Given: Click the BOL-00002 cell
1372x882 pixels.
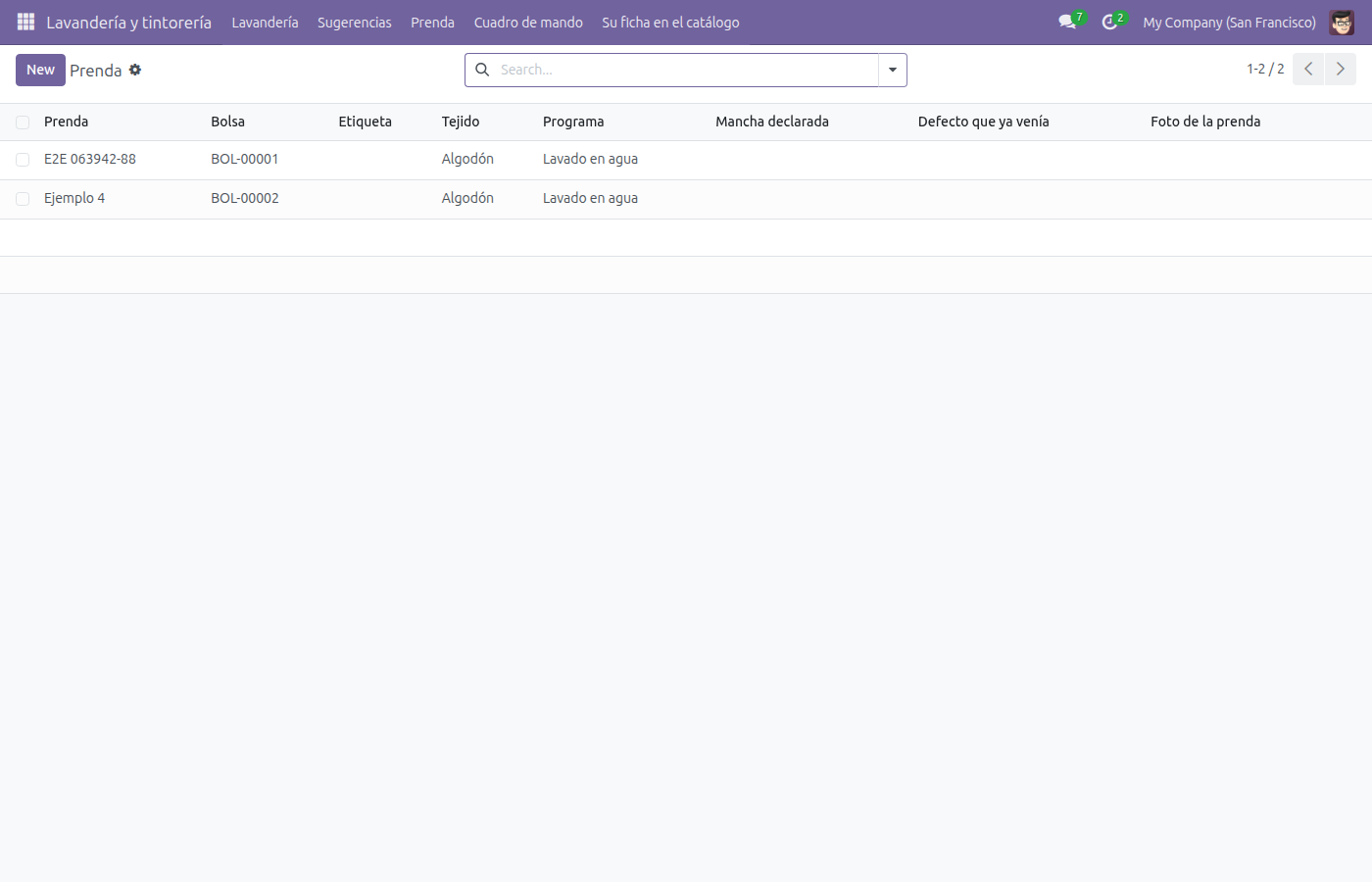Looking at the screenshot, I should [245, 198].
